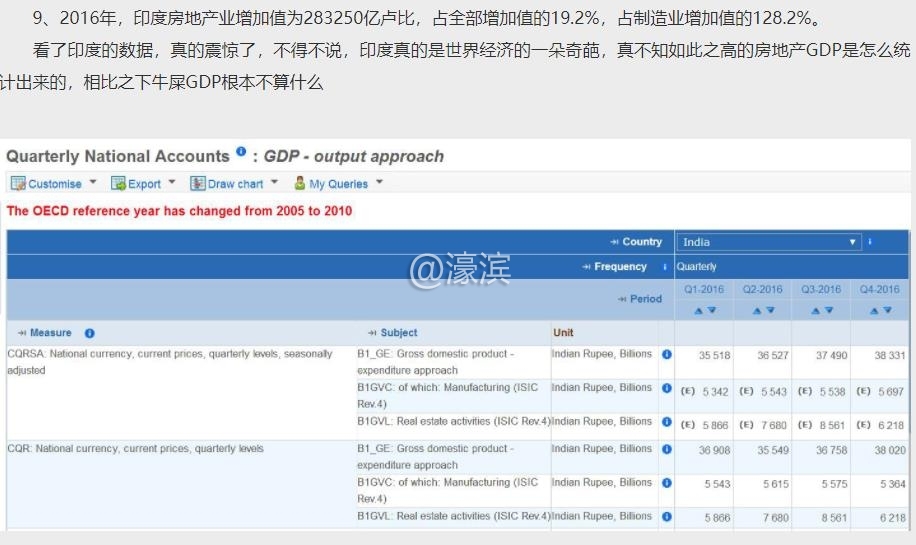The height and width of the screenshot is (545, 916).
Task: Sort Q4-2016 column ascending with up arrow
Action: coord(874,311)
